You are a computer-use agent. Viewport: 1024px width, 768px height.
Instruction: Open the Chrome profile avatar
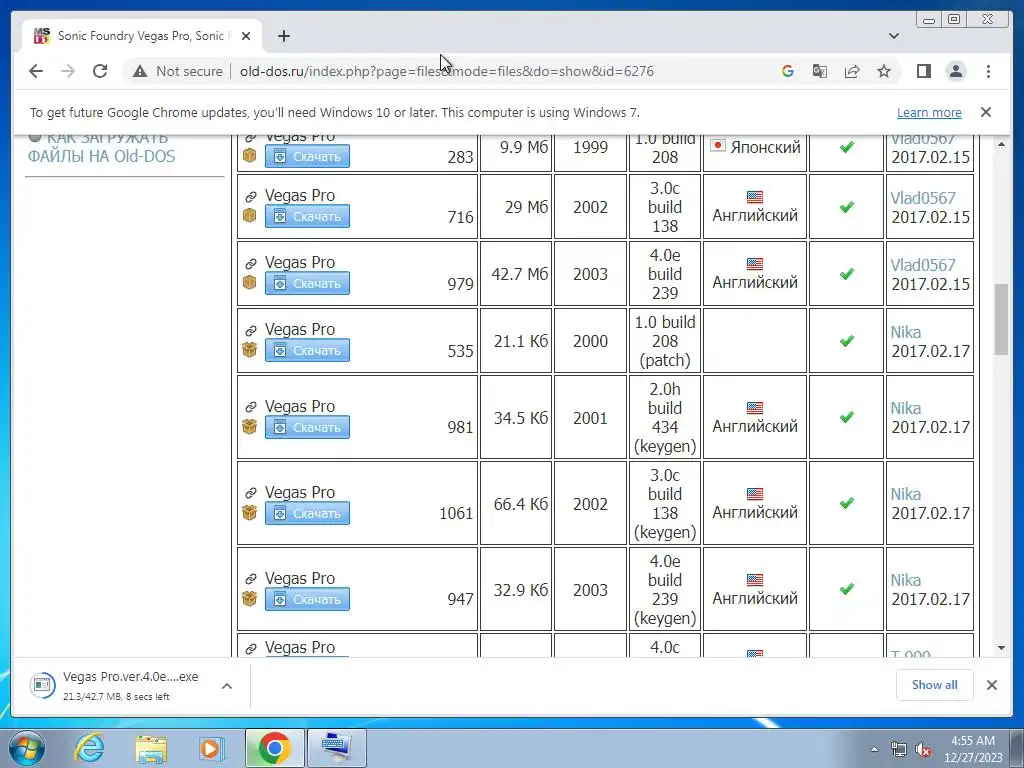(x=955, y=71)
